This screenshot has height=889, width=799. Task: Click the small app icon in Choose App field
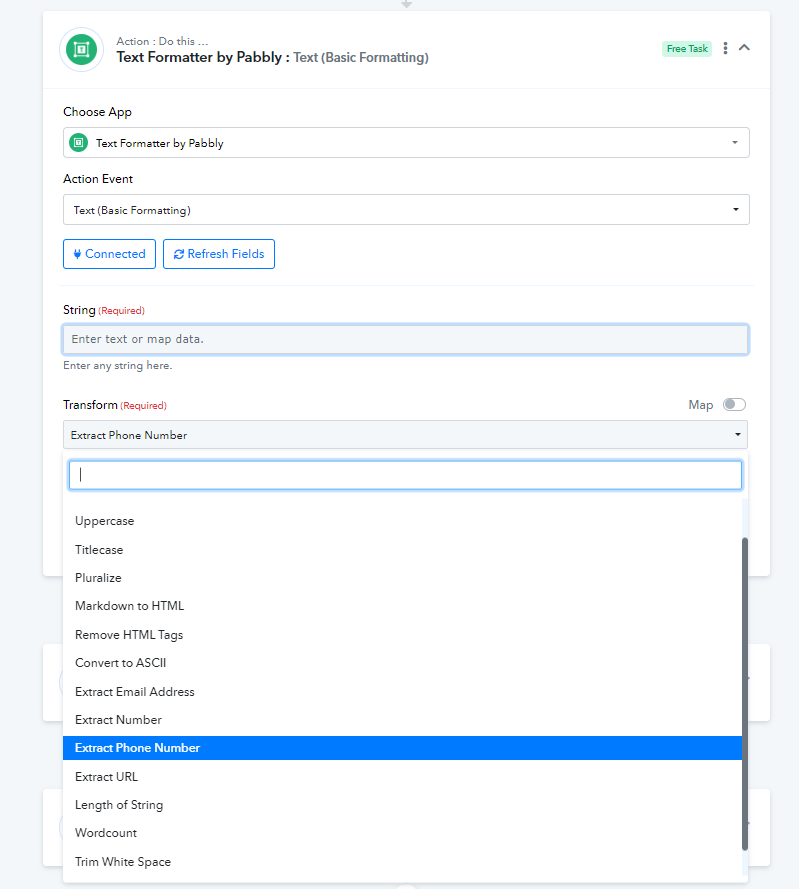pos(79,143)
